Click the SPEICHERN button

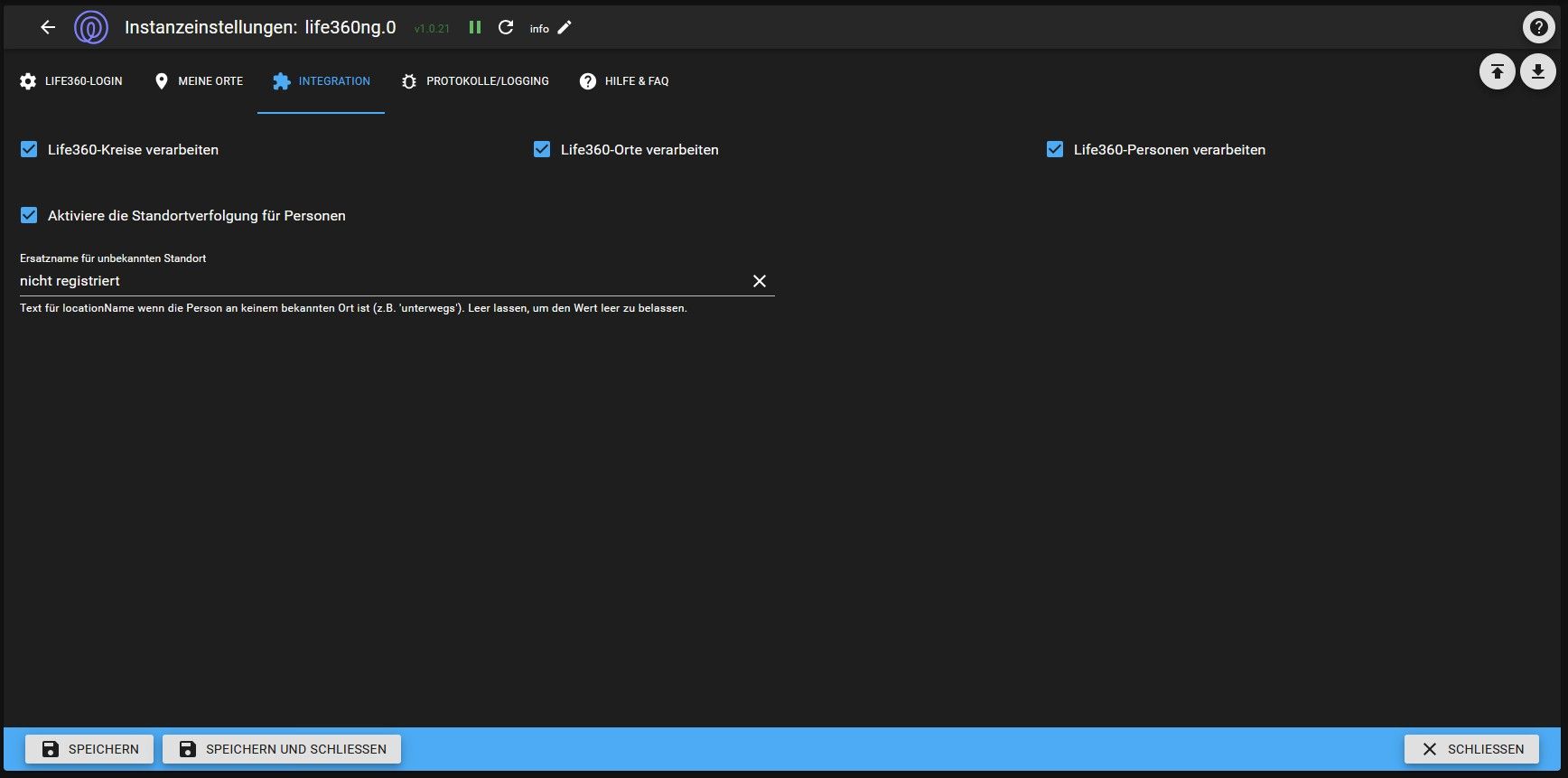click(89, 749)
